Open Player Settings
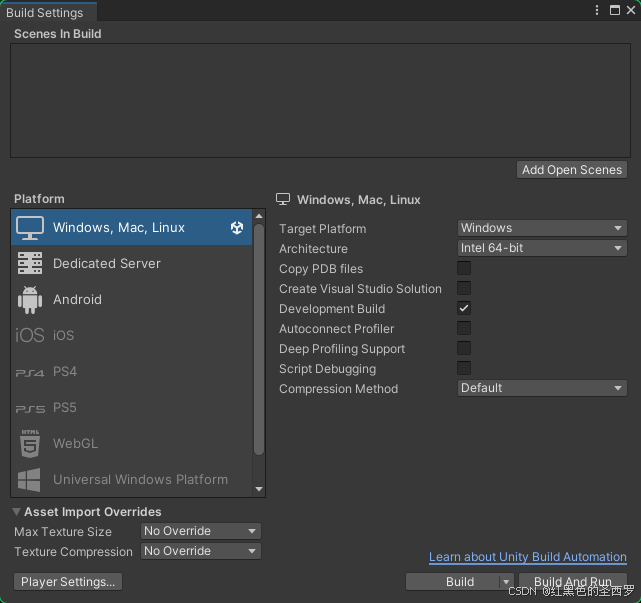The width and height of the screenshot is (641, 603). [68, 582]
